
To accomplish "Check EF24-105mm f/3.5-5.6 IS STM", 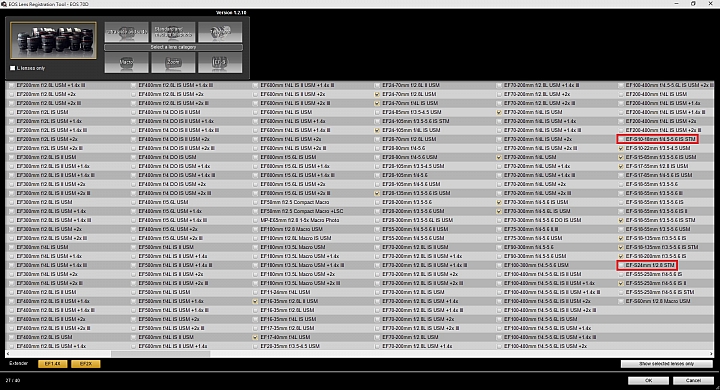I will coord(377,121).
